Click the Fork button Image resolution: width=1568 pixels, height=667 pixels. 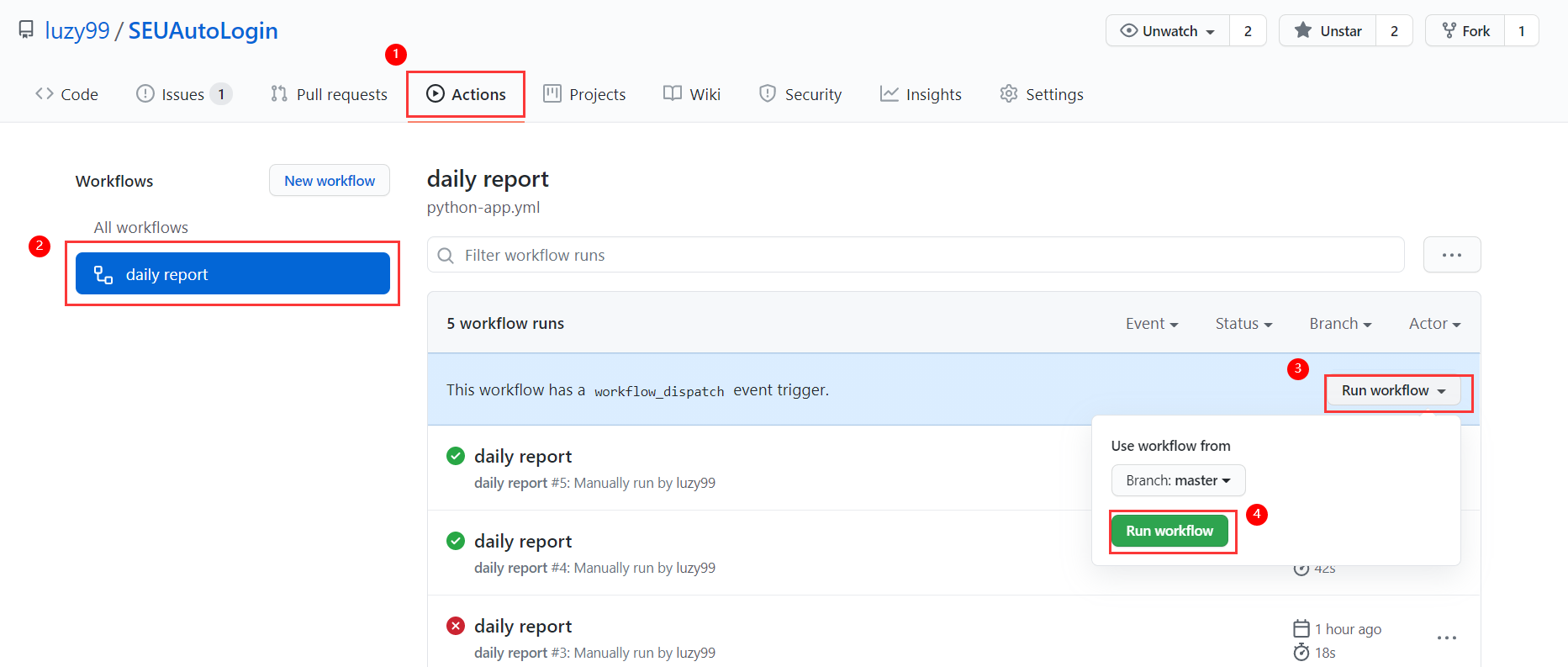(x=1465, y=31)
